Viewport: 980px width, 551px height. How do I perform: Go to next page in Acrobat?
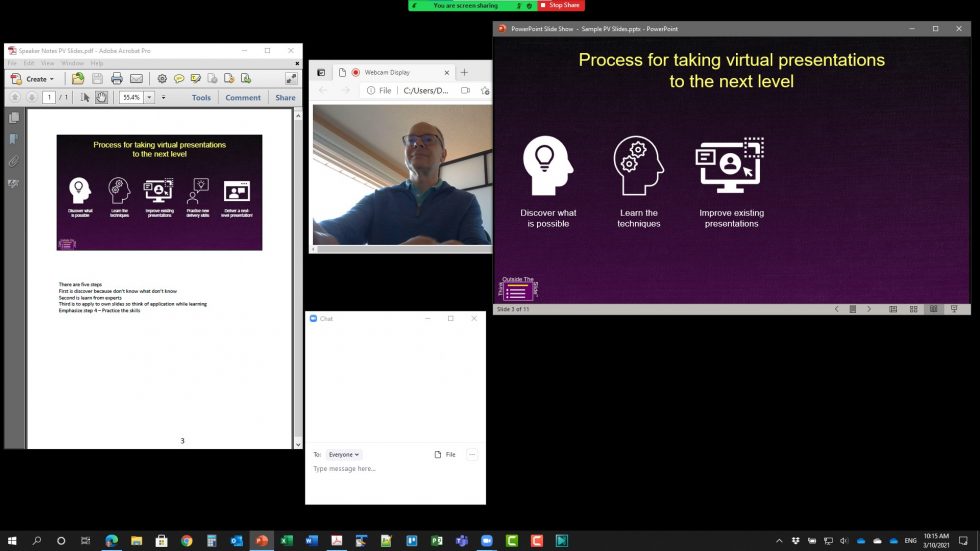pyautogui.click(x=31, y=97)
